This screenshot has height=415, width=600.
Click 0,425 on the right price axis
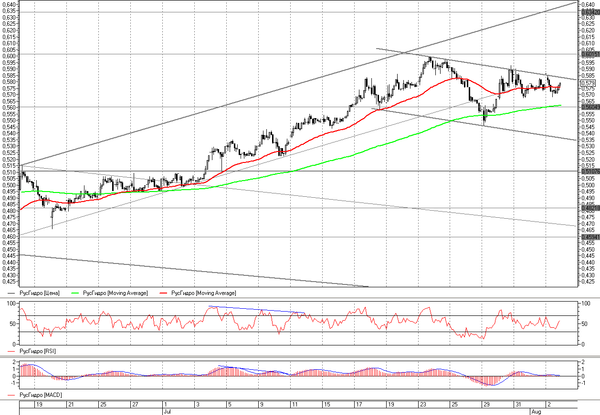tap(588, 282)
